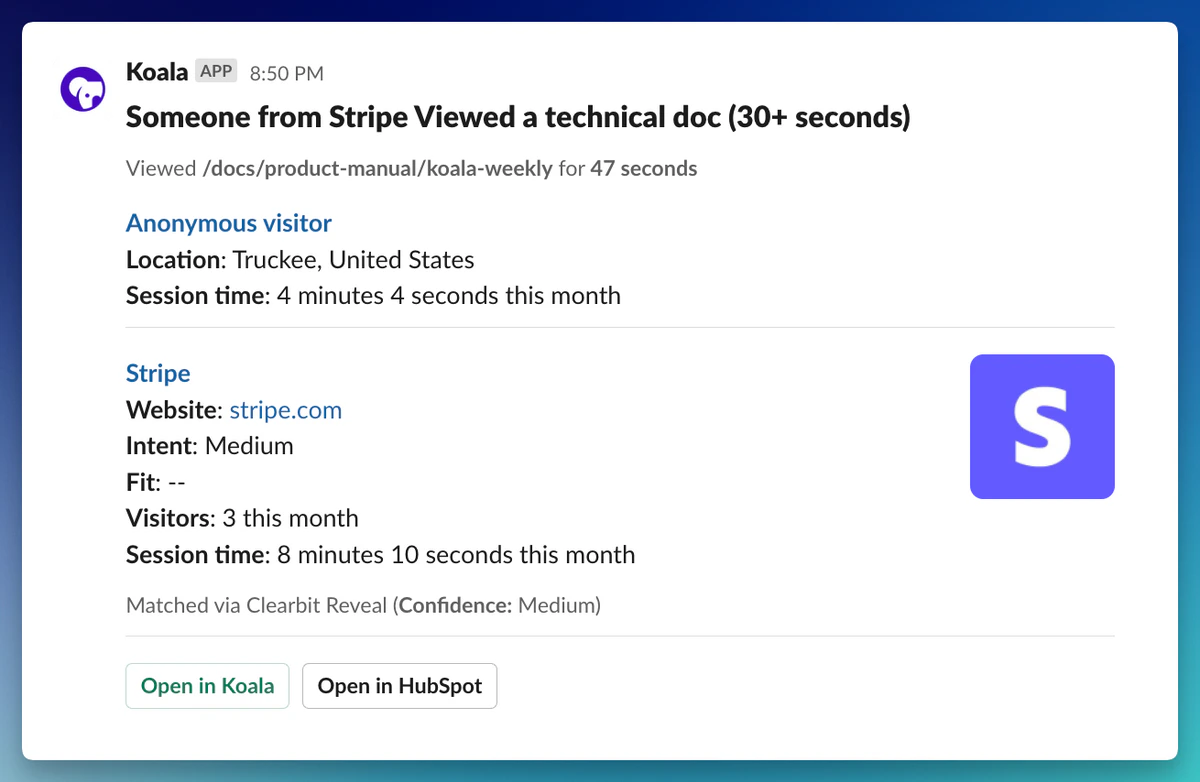Screen dimensions: 1200x782
Task: Click the Koala app avatar icon
Action: pos(82,89)
